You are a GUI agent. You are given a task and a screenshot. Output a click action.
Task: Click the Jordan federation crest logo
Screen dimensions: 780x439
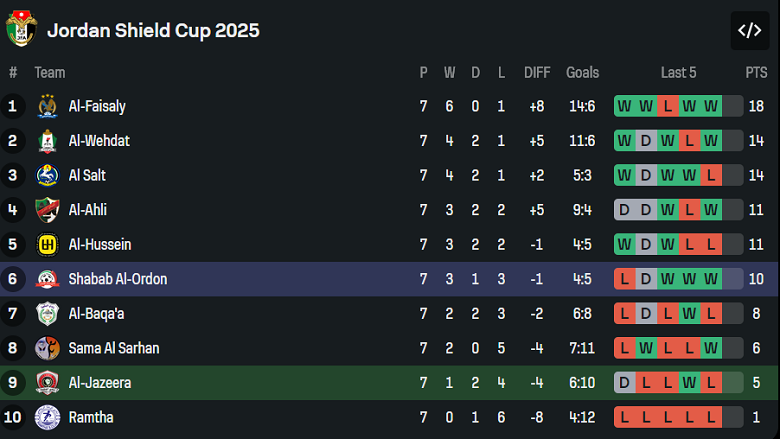[x=21, y=29]
